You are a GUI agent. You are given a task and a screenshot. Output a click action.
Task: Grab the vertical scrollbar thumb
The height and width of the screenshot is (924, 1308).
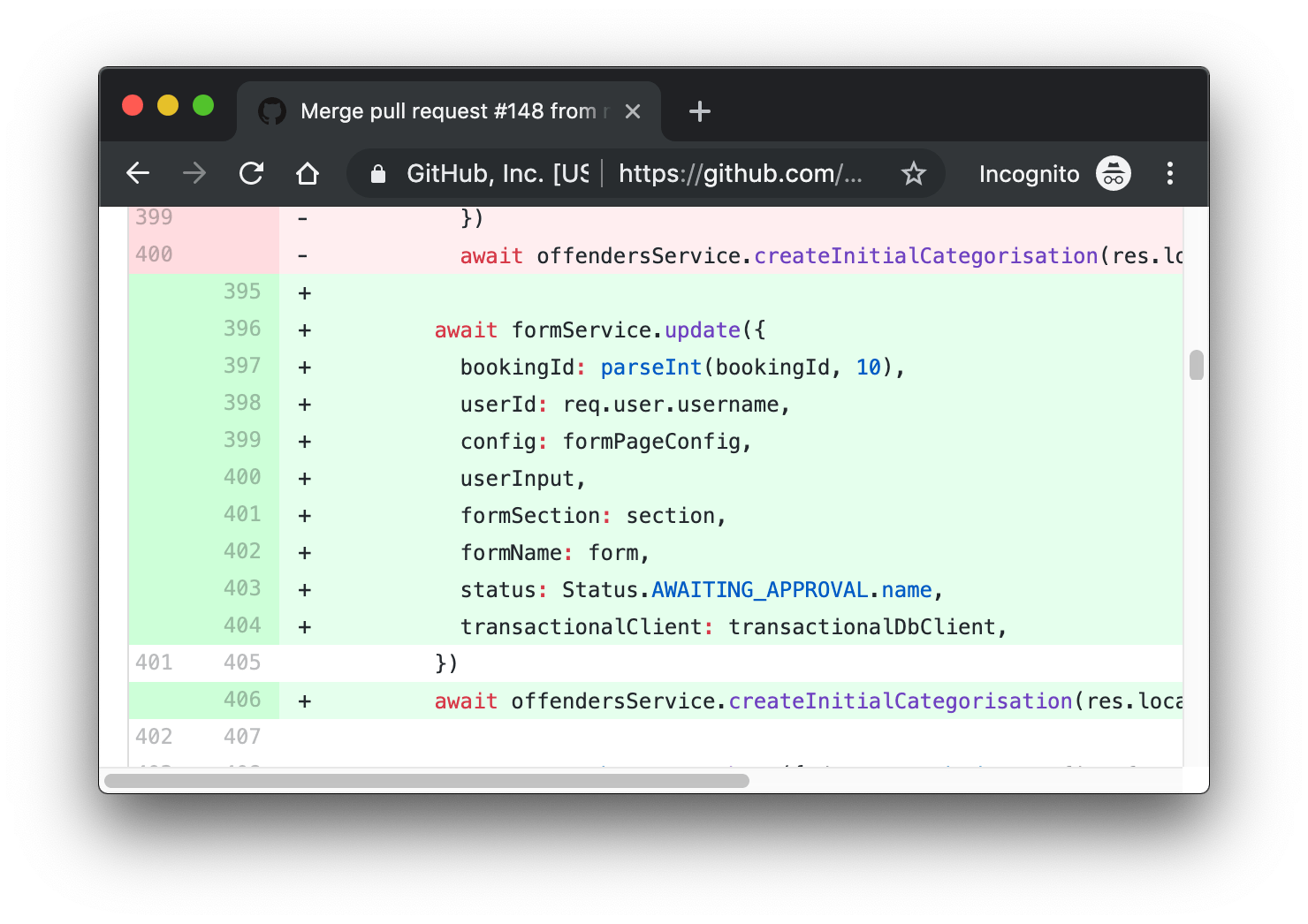(1197, 365)
